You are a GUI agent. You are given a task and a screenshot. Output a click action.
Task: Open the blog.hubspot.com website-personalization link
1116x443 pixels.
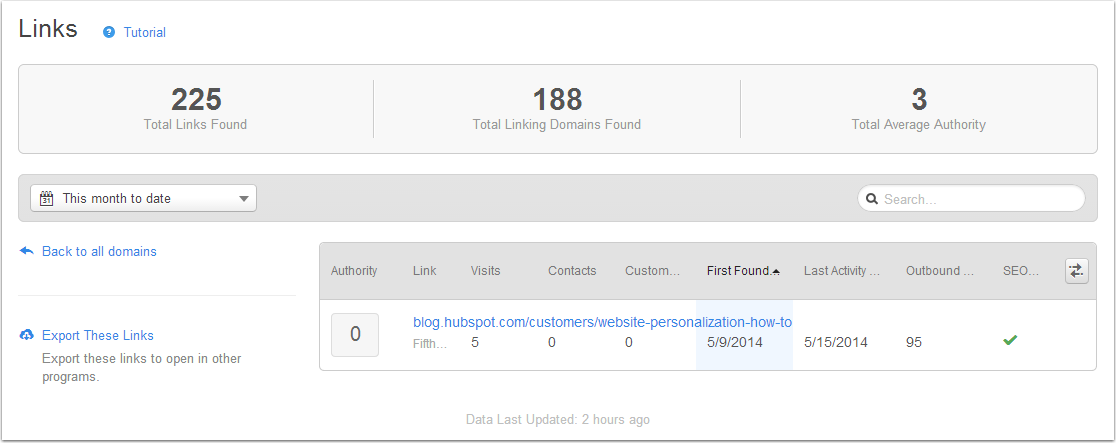tap(602, 322)
